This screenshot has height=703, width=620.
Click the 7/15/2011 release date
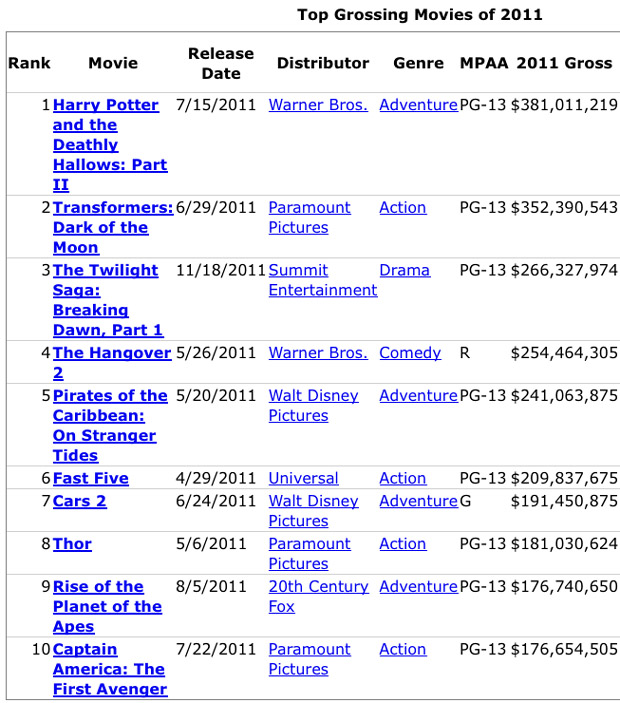(x=216, y=105)
